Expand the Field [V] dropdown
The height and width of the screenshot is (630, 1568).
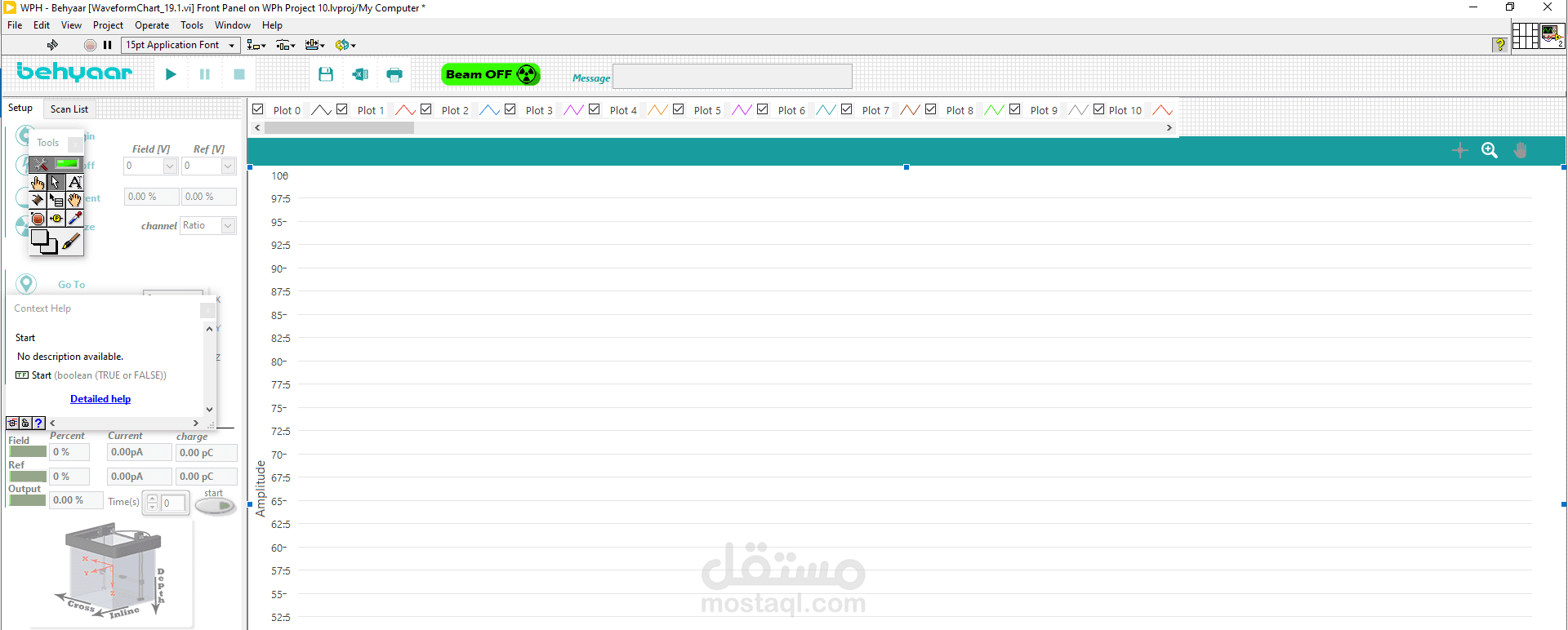coord(170,166)
